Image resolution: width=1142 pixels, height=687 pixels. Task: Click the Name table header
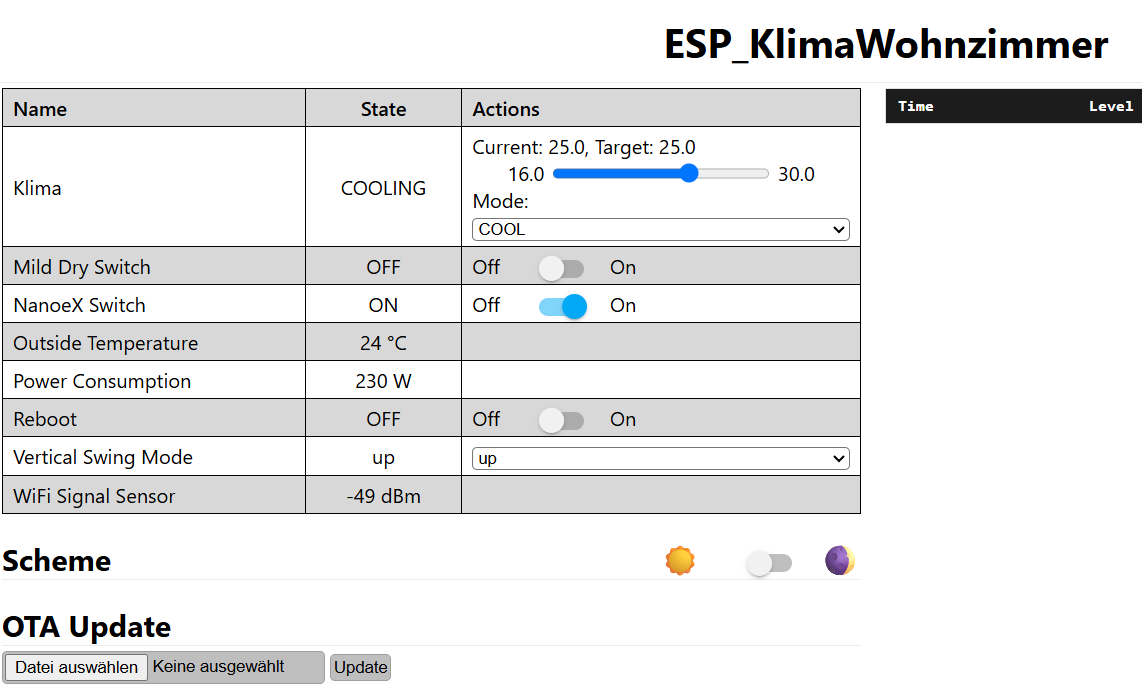(40, 109)
